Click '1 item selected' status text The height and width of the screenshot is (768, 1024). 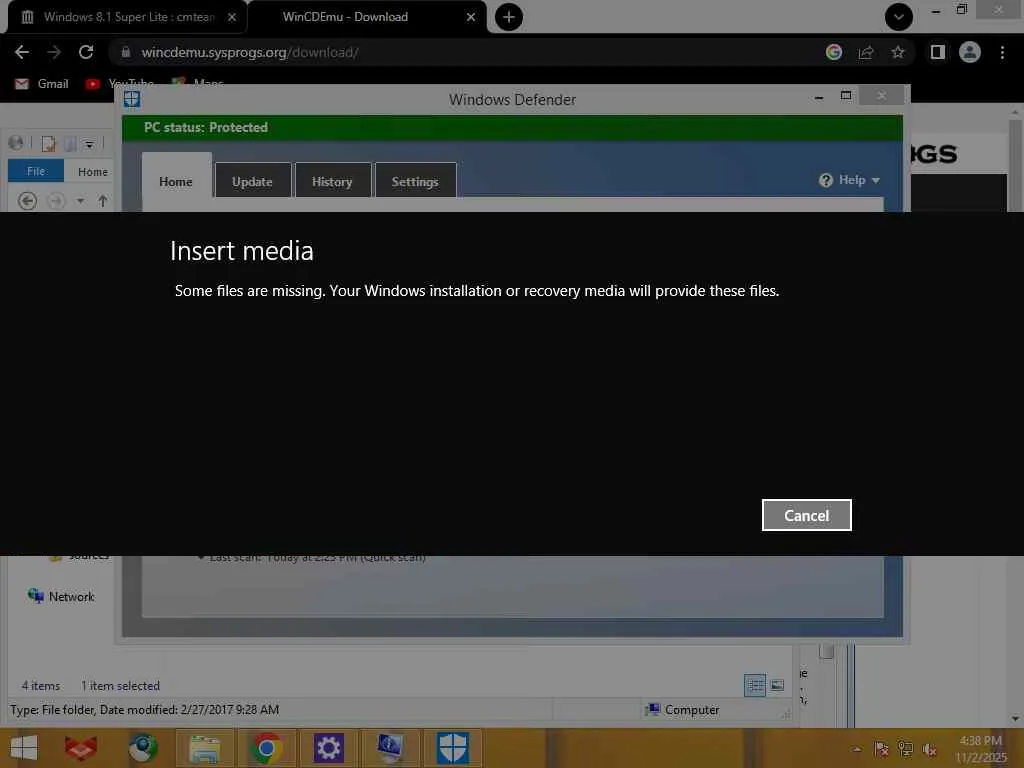[x=120, y=686]
